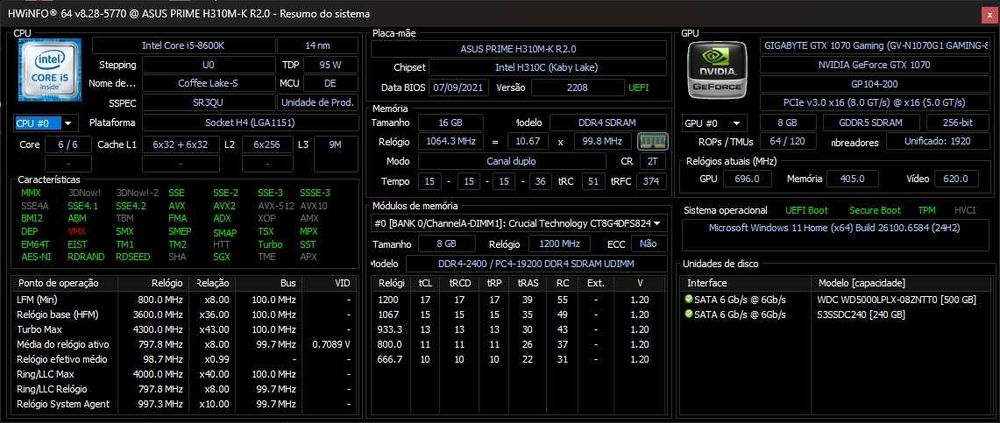Screen dimensions: 1000x423
Task: Click the BIOS version 2208 field
Action: [580, 87]
